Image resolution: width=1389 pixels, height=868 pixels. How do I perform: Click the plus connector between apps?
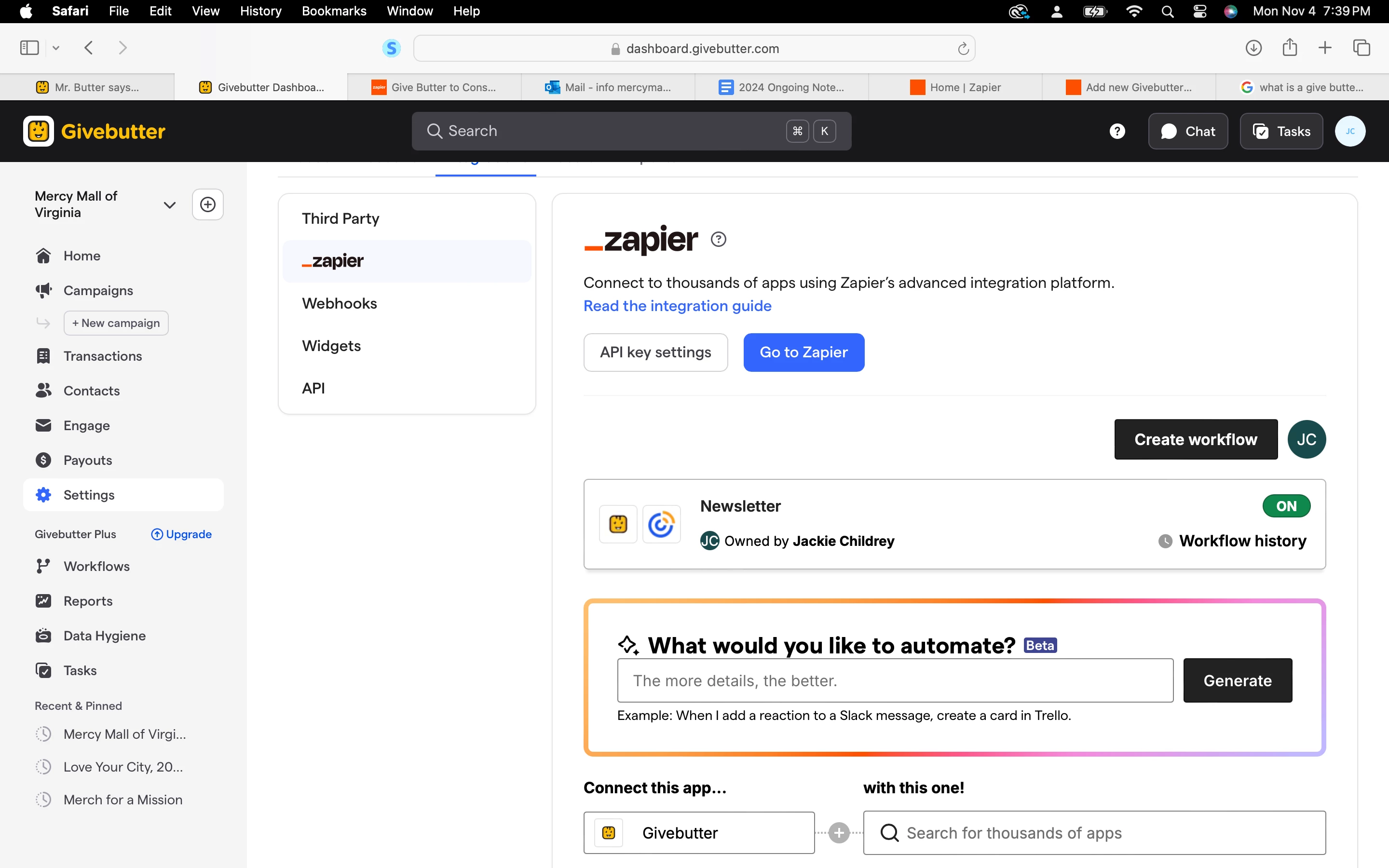pos(839,832)
